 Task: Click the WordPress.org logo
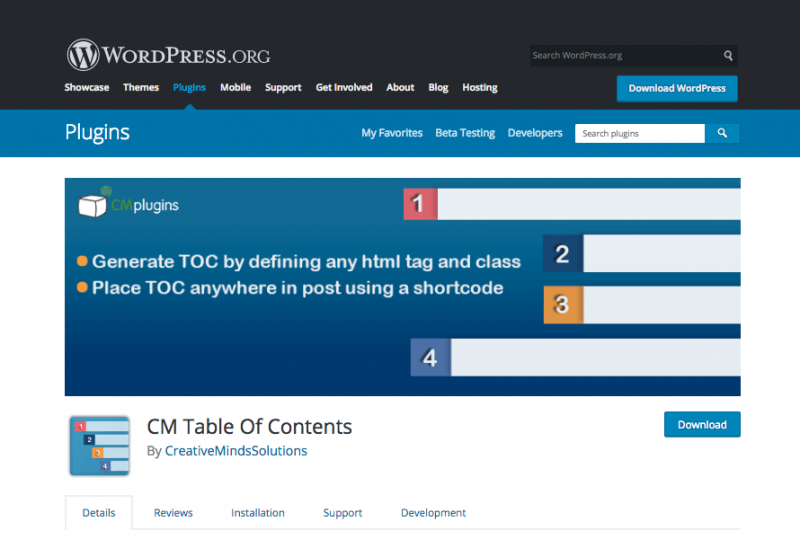[168, 55]
